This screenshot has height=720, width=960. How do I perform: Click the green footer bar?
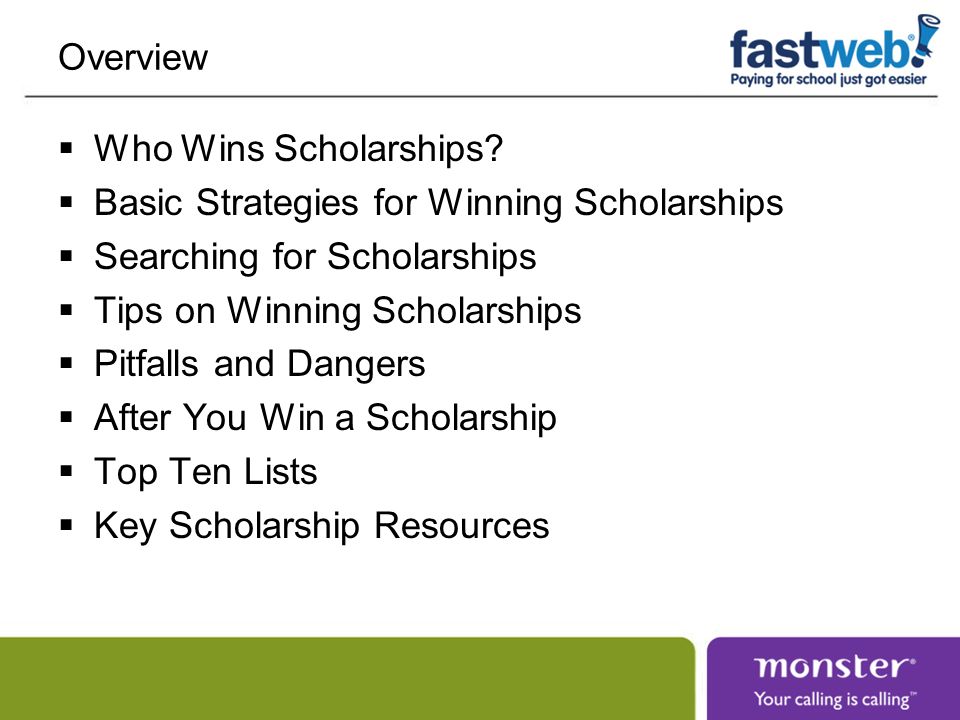pos(347,678)
